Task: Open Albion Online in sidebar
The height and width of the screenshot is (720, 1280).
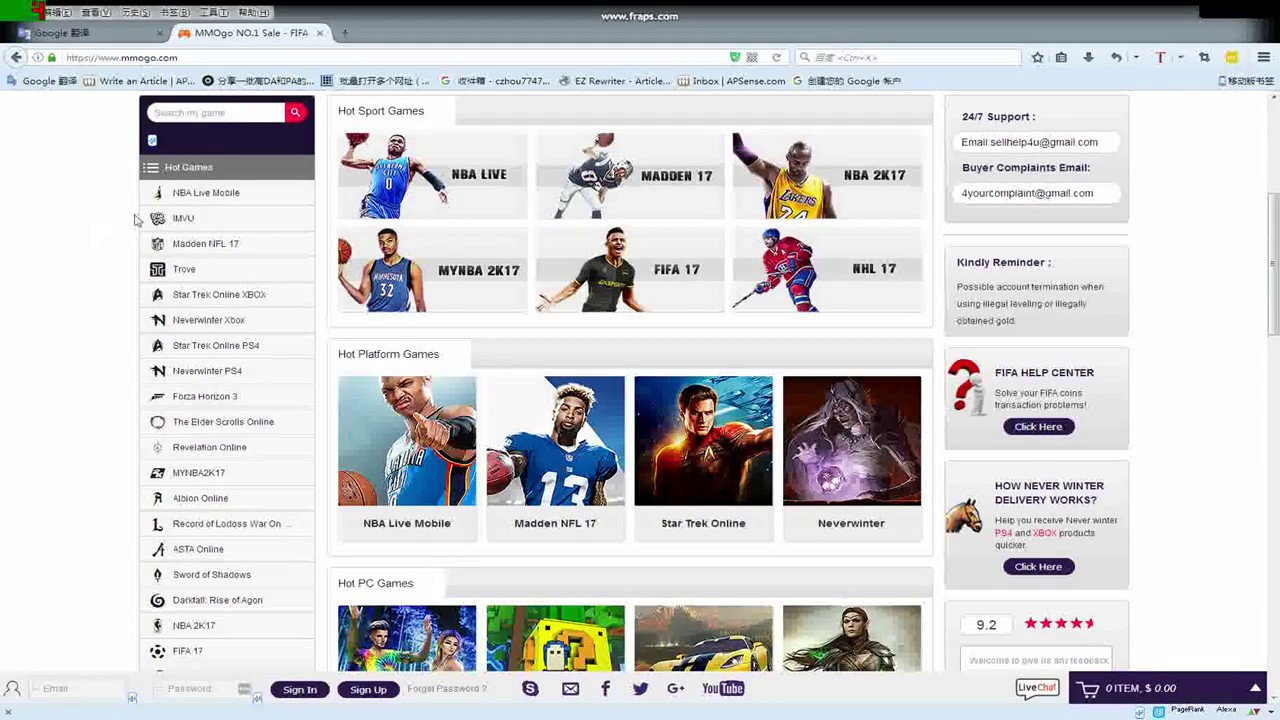Action: click(227, 498)
